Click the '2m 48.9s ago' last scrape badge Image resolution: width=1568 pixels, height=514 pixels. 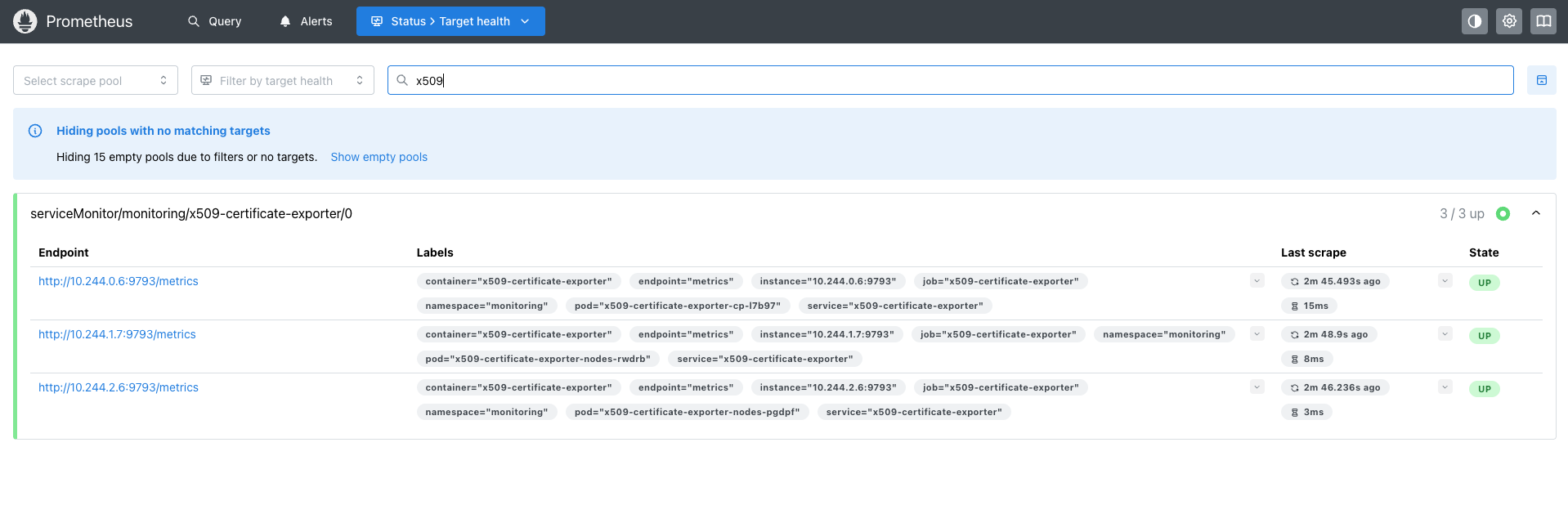[1329, 334]
